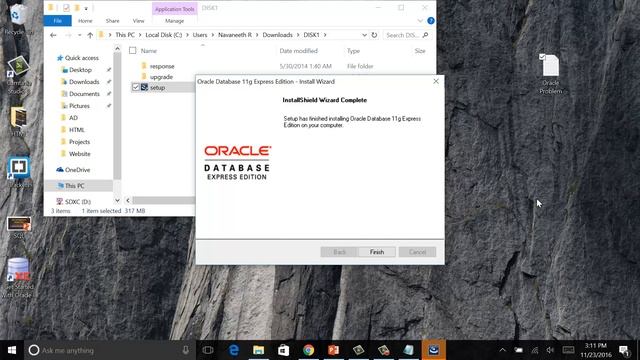Open the HTML folder in sidebar
This screenshot has width=640, height=360.
point(77,130)
